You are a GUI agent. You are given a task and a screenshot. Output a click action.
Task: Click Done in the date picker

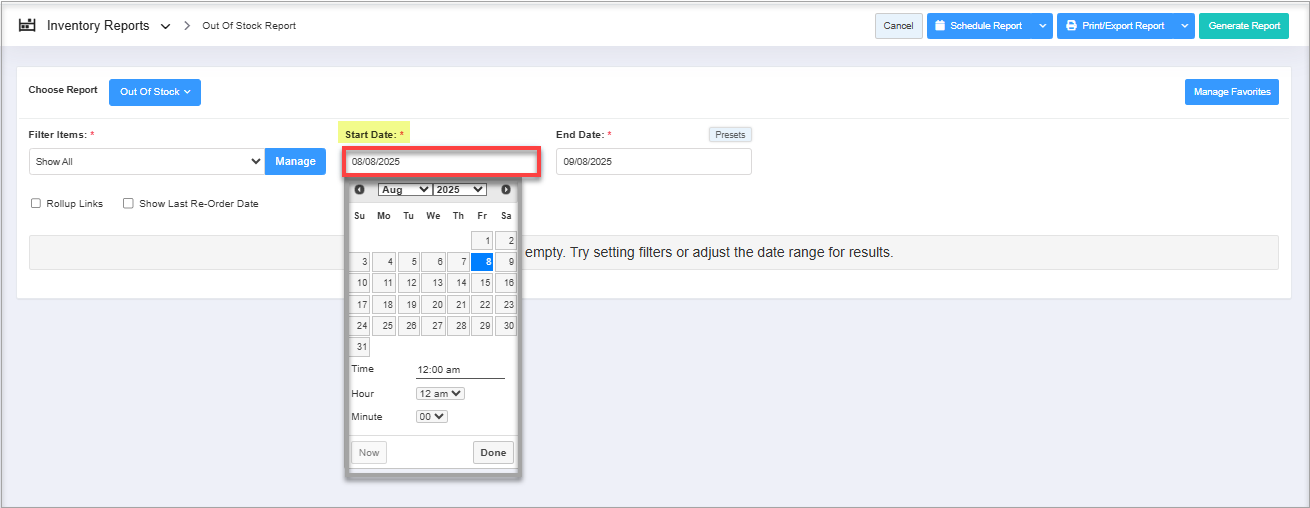pyautogui.click(x=493, y=453)
